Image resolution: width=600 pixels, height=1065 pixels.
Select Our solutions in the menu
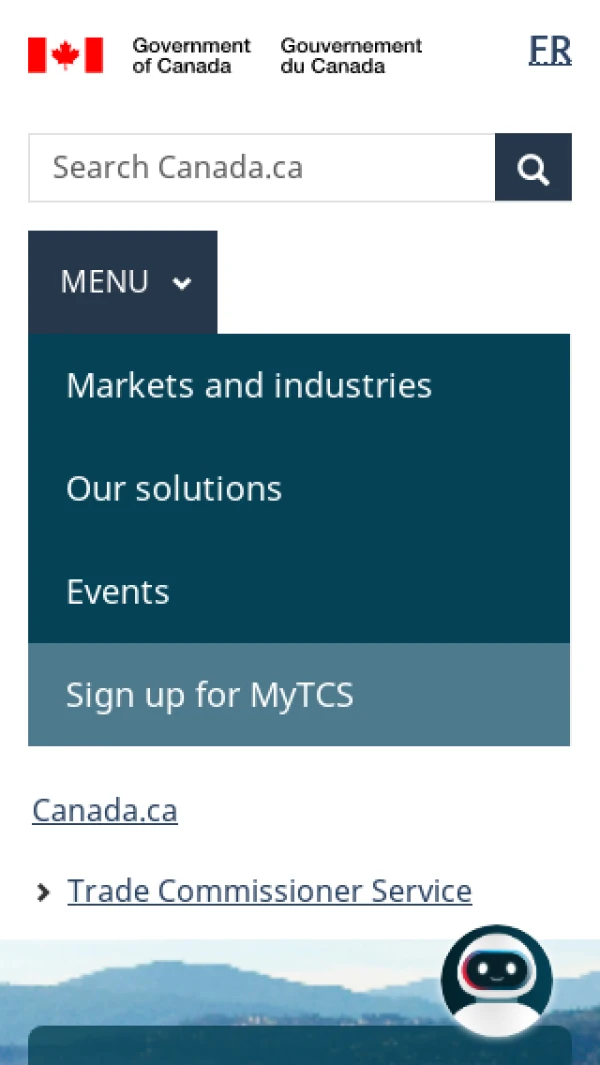[174, 489]
